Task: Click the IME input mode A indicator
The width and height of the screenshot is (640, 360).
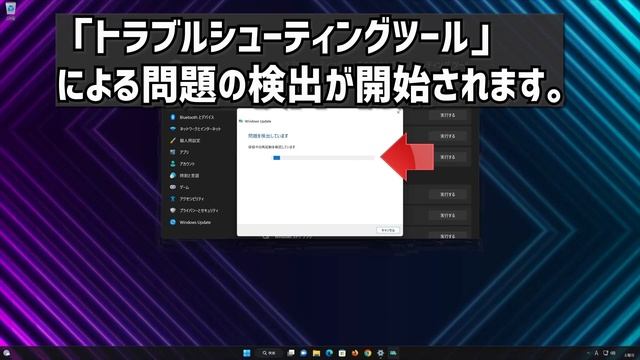Action: click(x=596, y=353)
